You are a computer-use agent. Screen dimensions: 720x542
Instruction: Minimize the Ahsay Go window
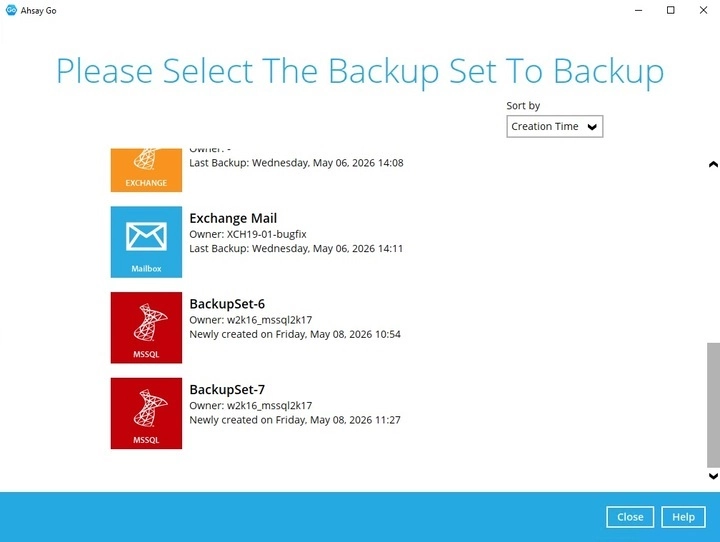pos(638,10)
